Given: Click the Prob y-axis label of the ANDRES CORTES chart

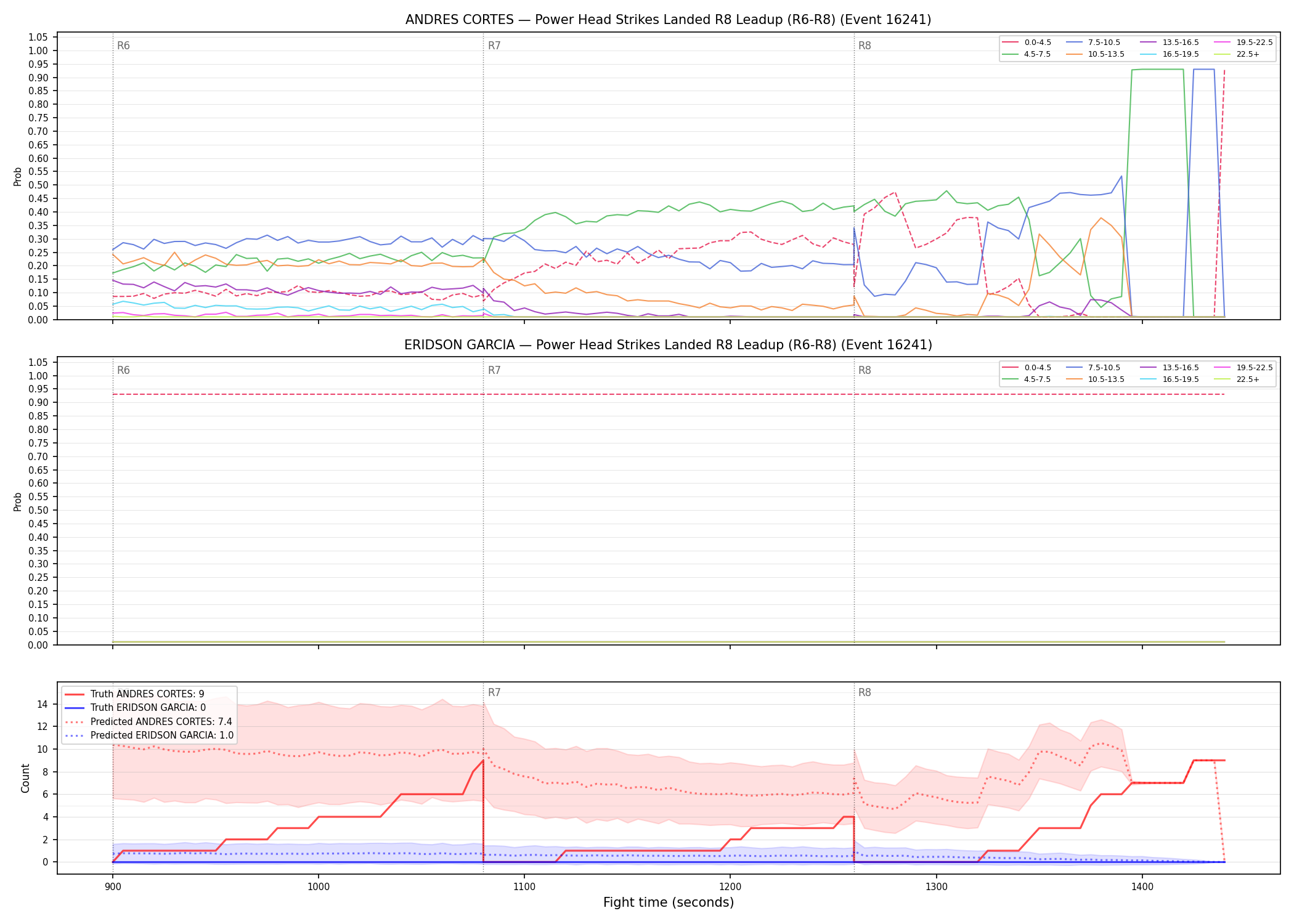Looking at the screenshot, I should 18,177.
